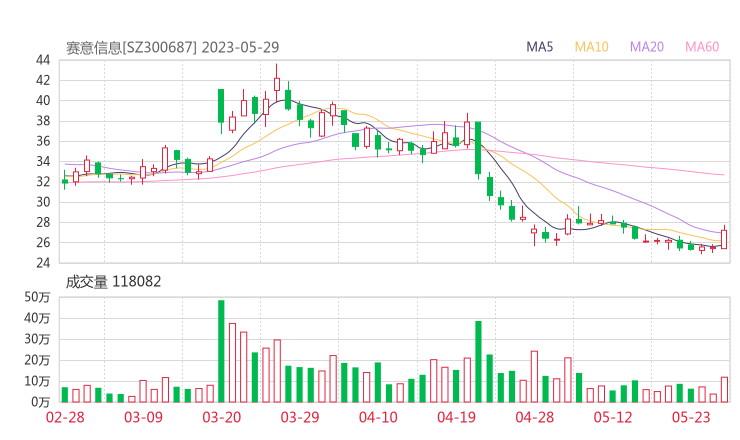Click the 40万 volume axis label
This screenshot has height=440, width=740.
(x=37, y=318)
